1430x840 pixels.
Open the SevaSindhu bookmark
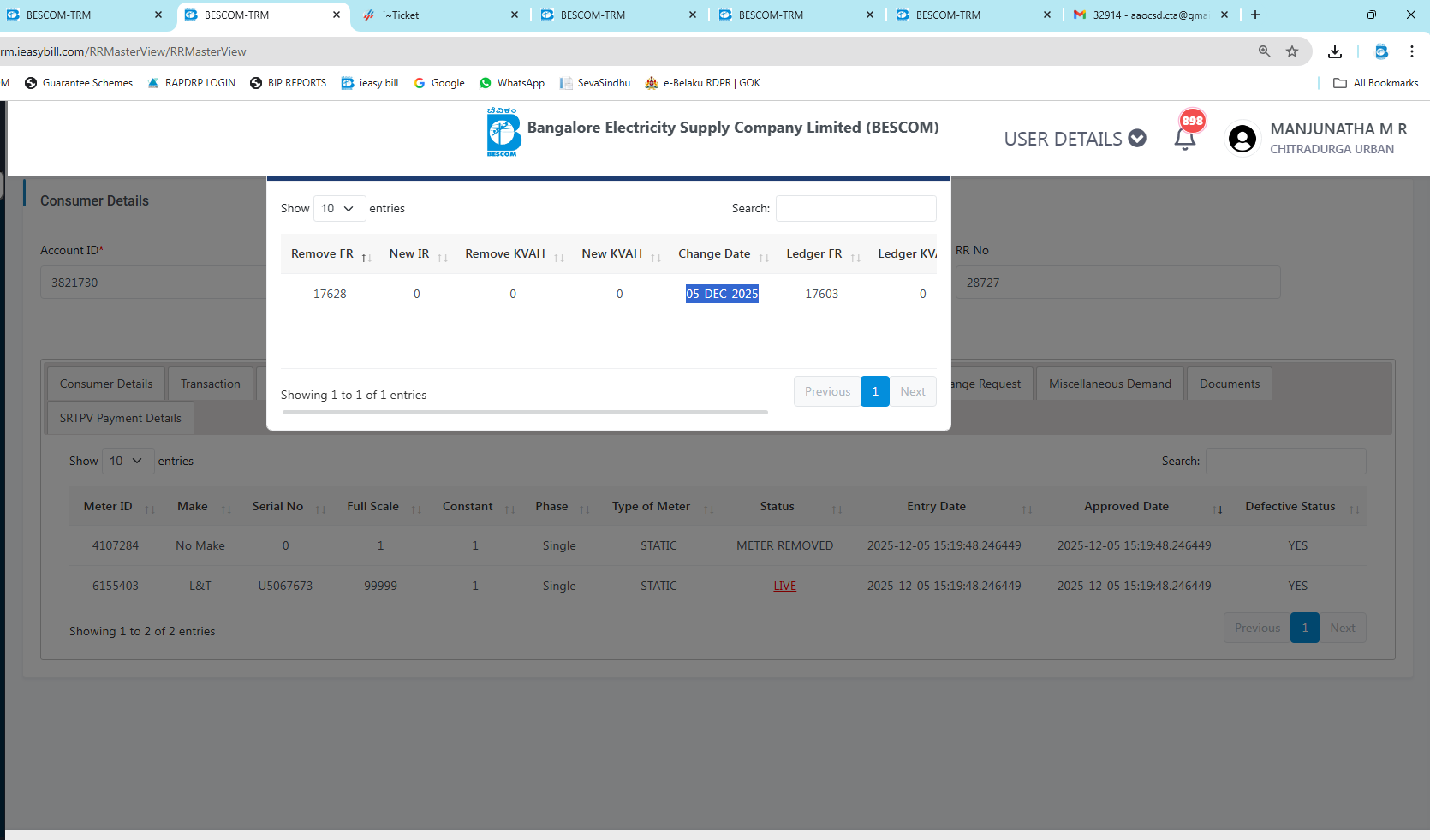595,83
